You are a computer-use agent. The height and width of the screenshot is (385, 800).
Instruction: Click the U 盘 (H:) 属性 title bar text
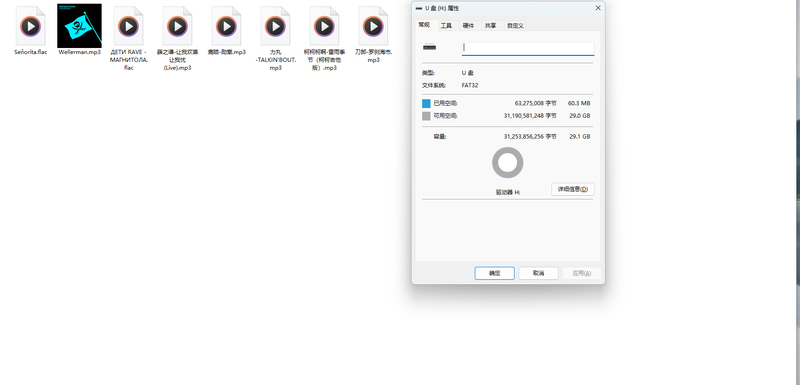(442, 8)
